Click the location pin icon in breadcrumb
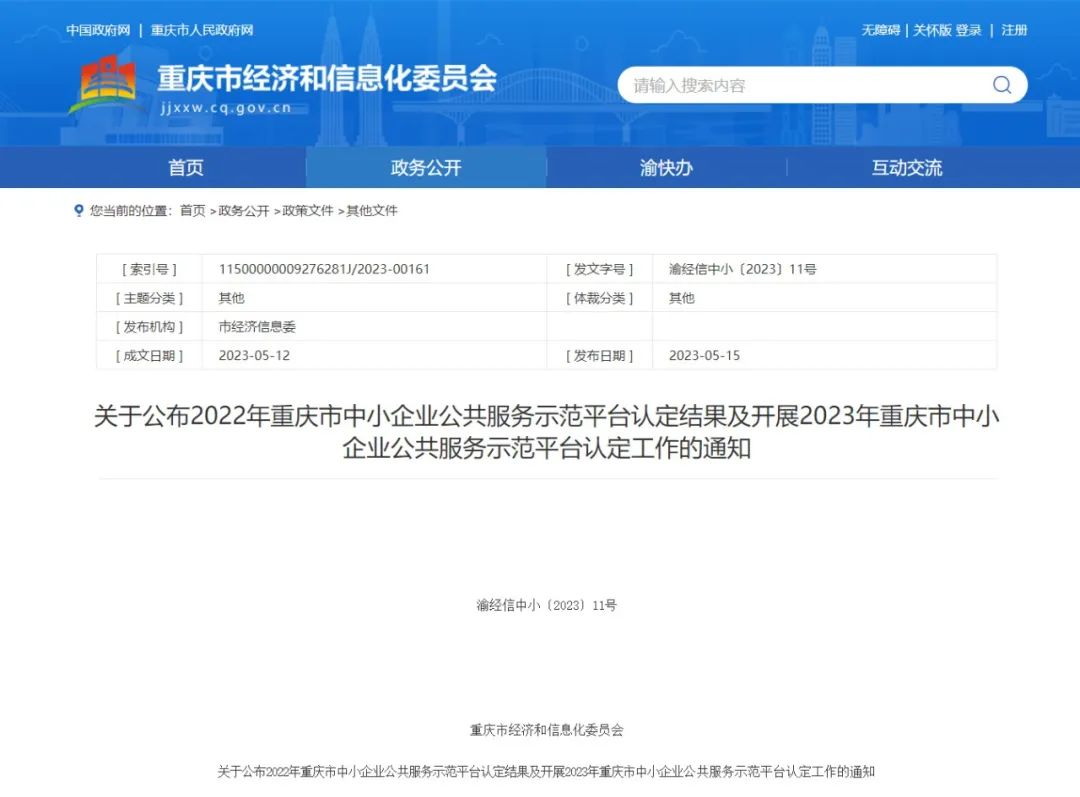 tap(78, 211)
